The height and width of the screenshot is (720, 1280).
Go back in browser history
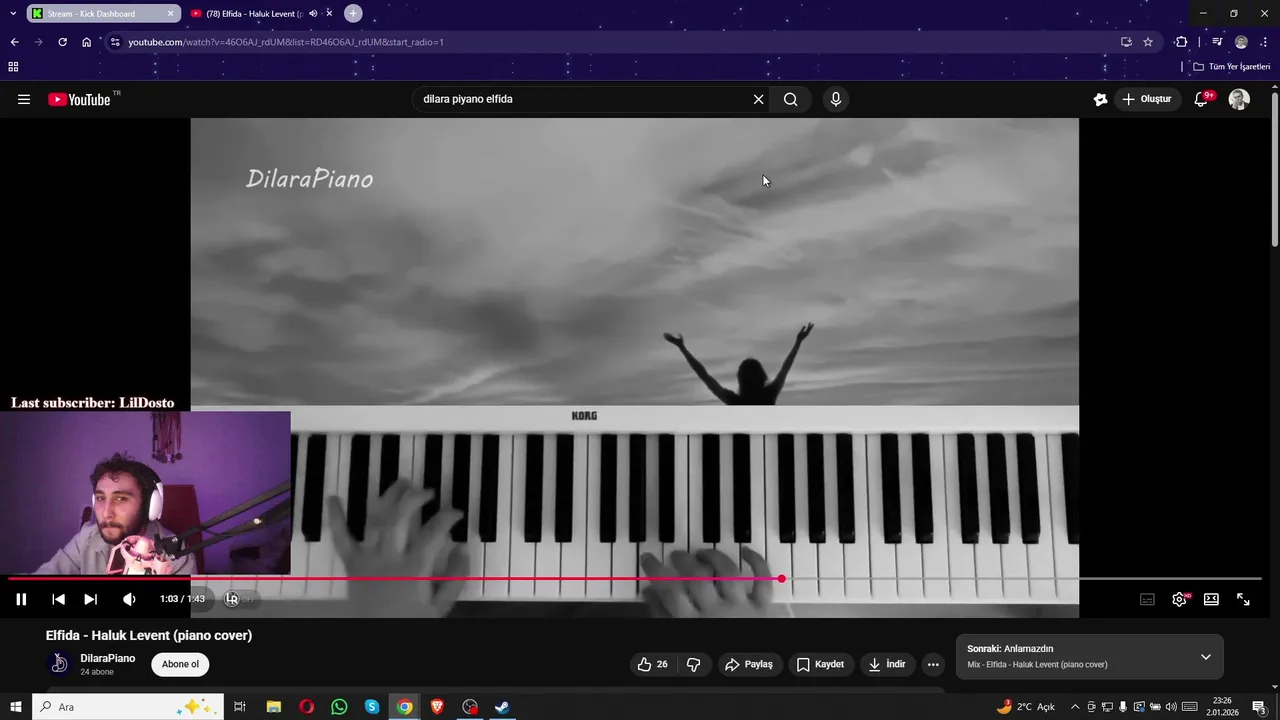click(x=14, y=42)
